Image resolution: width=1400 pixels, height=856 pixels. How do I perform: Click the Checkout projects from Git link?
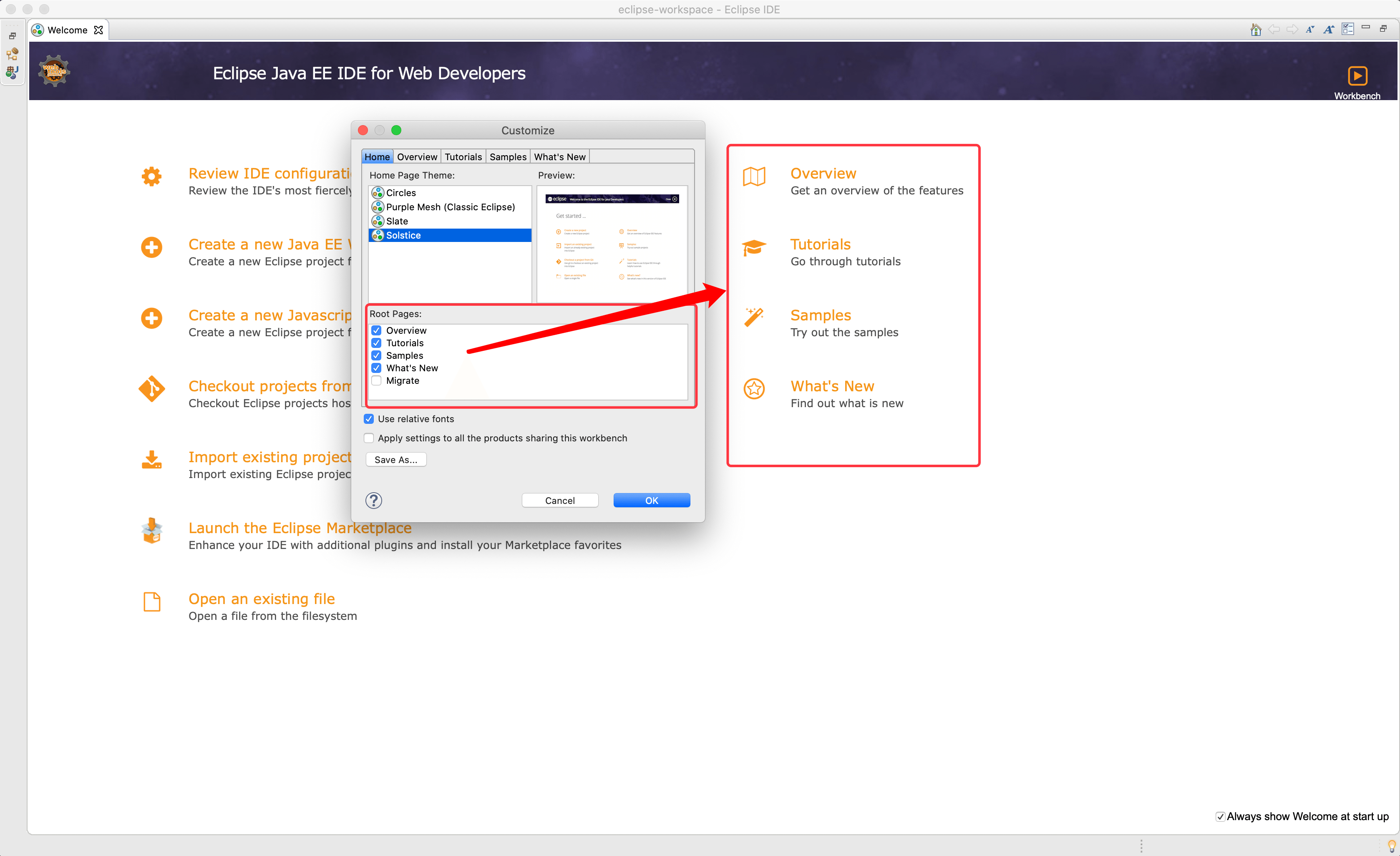pyautogui.click(x=270, y=386)
